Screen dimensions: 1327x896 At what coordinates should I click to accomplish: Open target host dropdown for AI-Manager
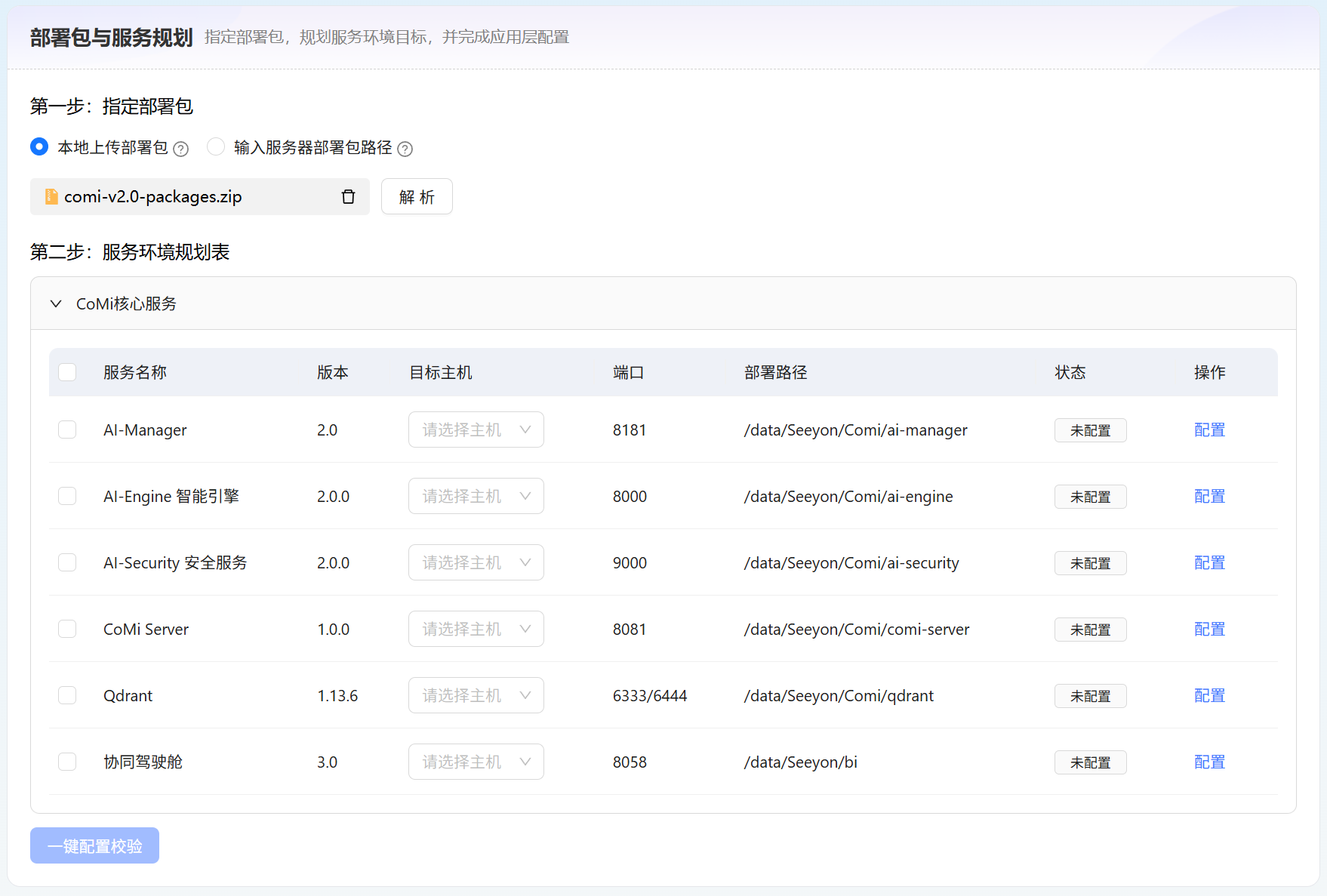click(476, 430)
